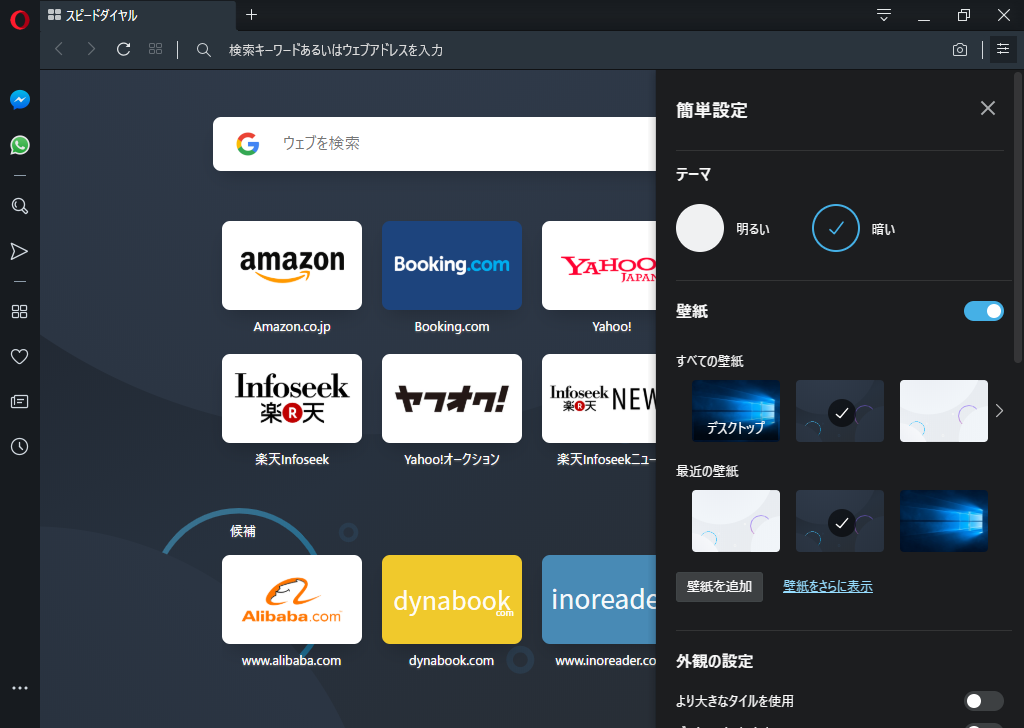Disable the 壁紙 wallpaper toggle
This screenshot has height=728, width=1024.
(983, 310)
